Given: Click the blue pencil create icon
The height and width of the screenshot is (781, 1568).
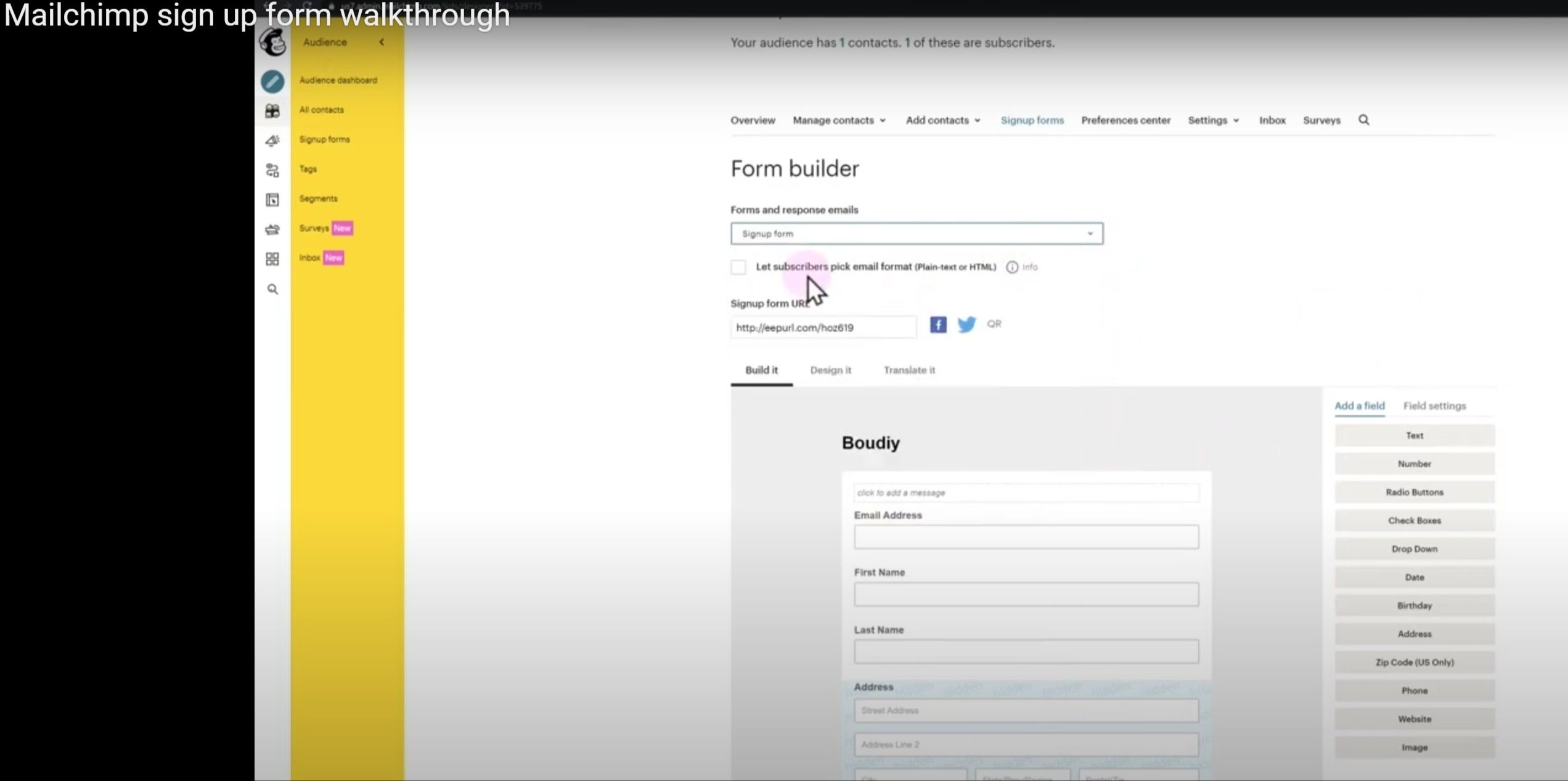Looking at the screenshot, I should pyautogui.click(x=272, y=81).
